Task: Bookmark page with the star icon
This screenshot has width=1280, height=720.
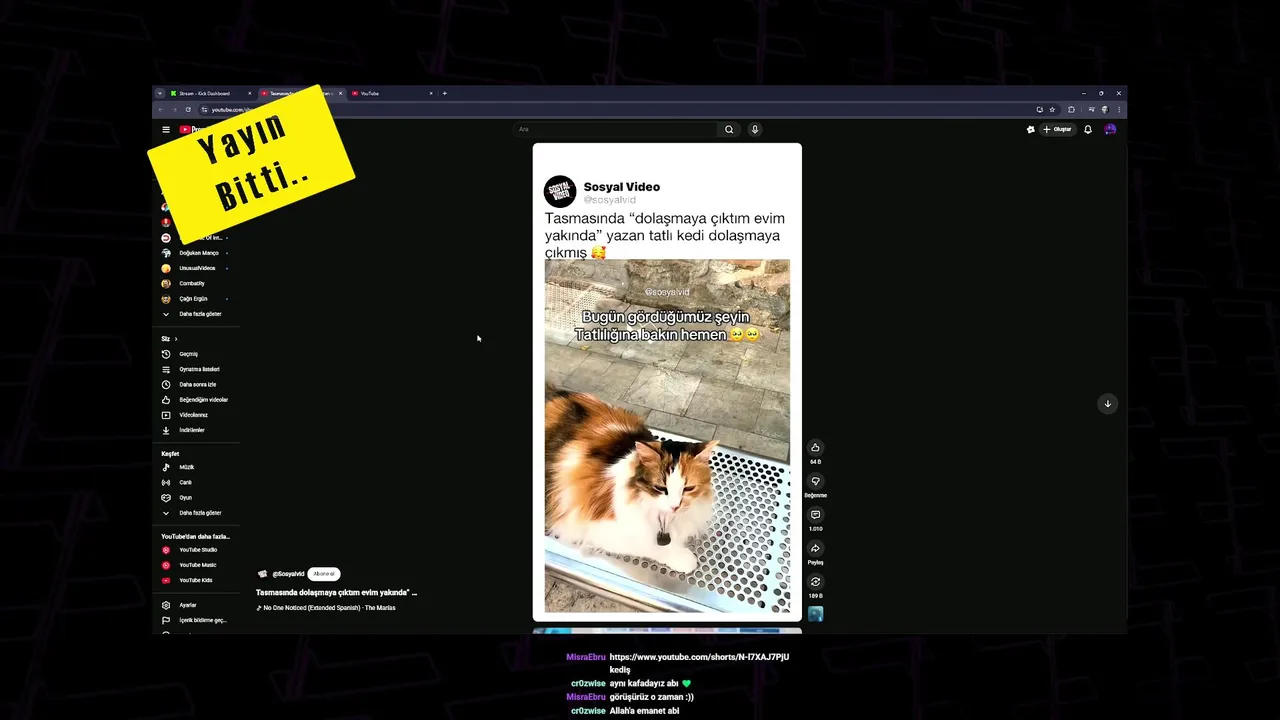Action: click(x=1052, y=109)
